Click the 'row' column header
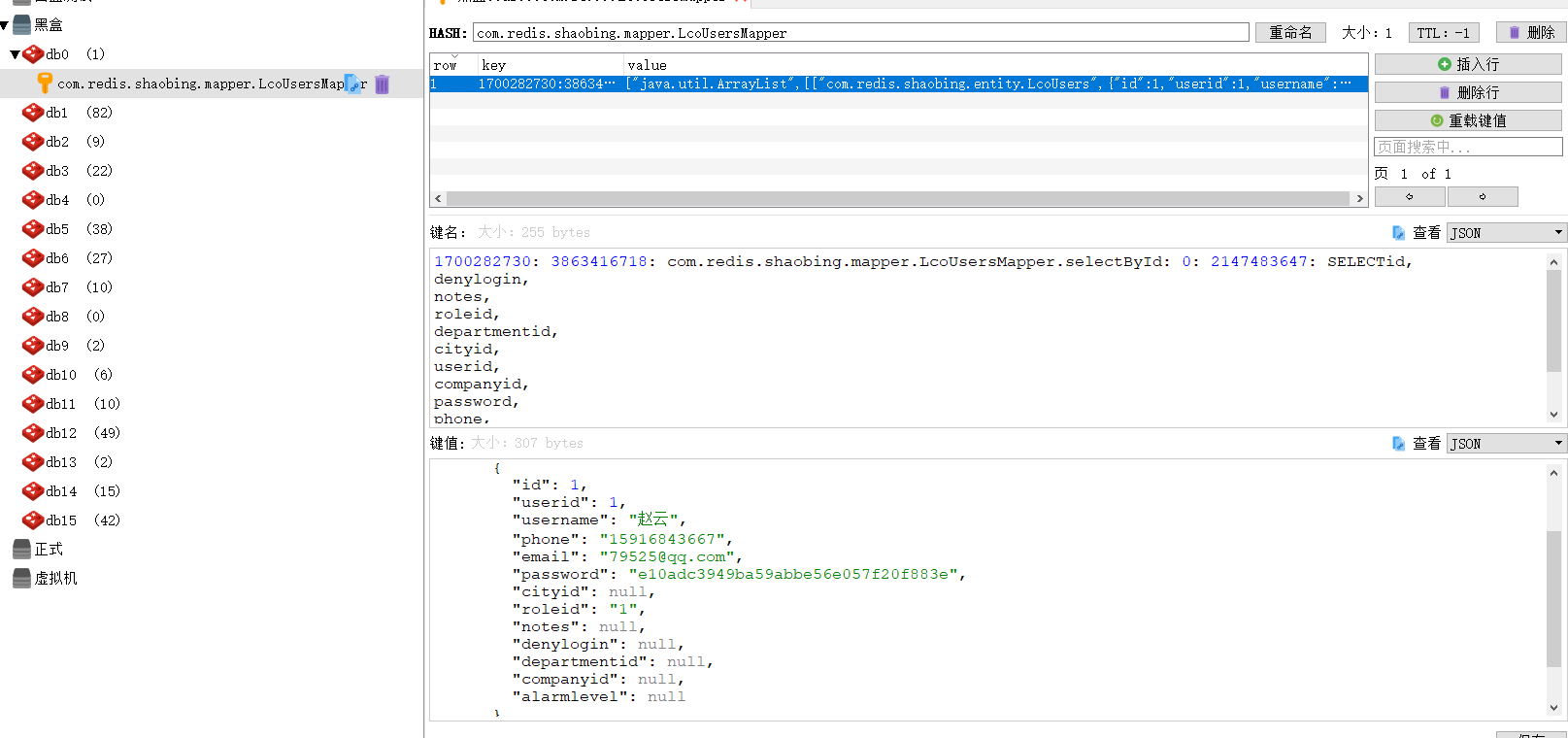This screenshot has width=1568, height=738. (453, 65)
